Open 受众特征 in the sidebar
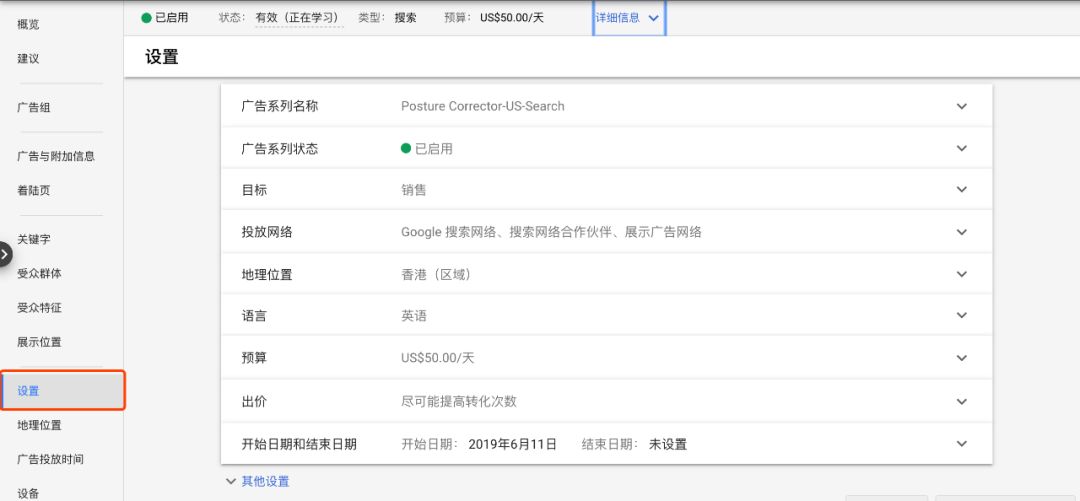This screenshot has width=1080, height=501. pyautogui.click(x=39, y=308)
